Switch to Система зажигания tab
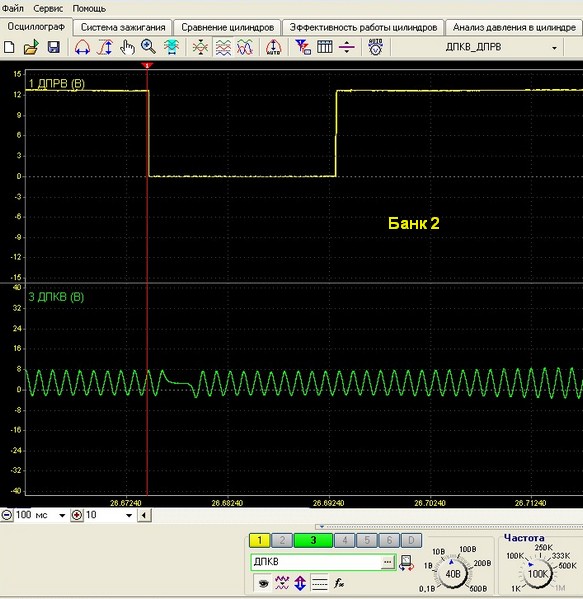The height and width of the screenshot is (599, 583). [x=123, y=28]
